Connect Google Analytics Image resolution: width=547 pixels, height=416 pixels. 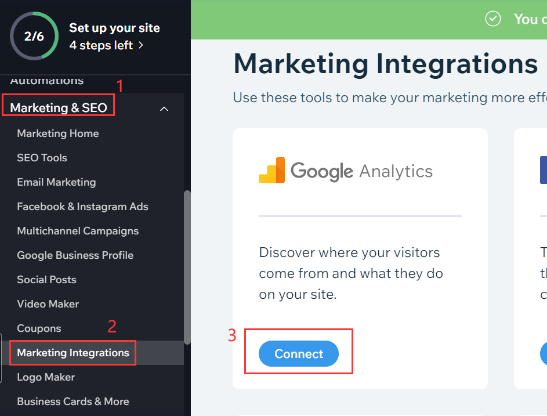(299, 354)
